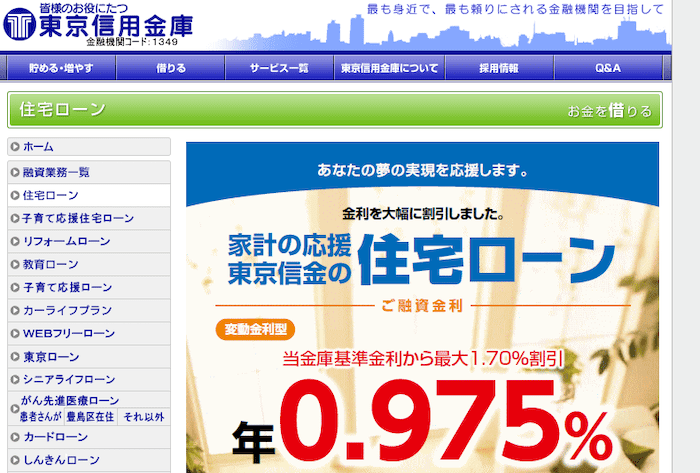Click the 年0.975% rate banner
The height and width of the screenshot is (473, 700).
pyautogui.click(x=422, y=419)
